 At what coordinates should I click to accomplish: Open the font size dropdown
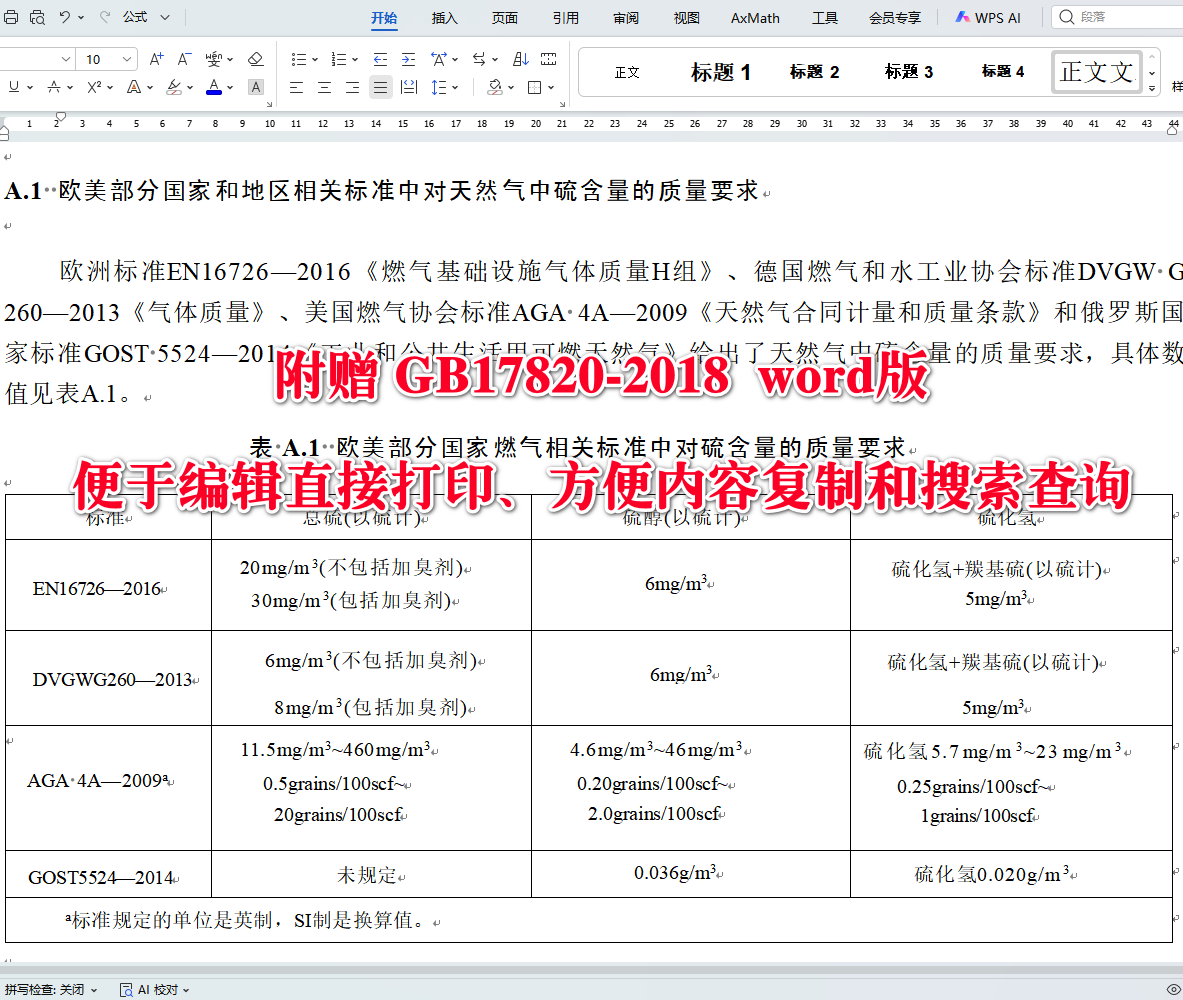click(126, 58)
